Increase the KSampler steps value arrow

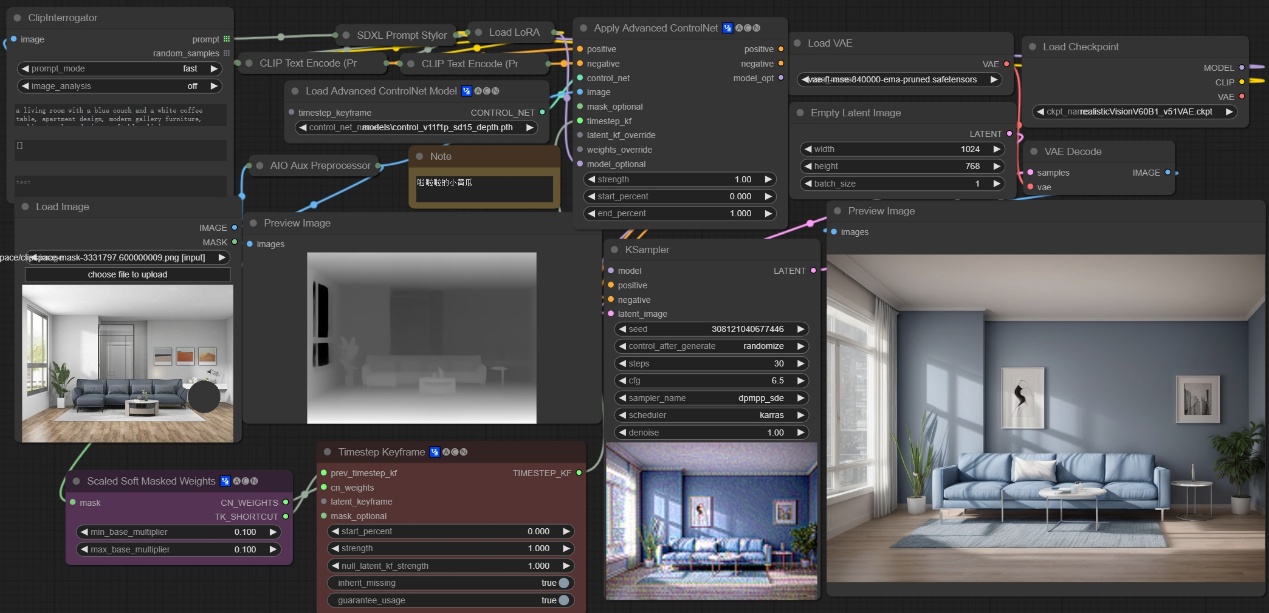point(800,364)
